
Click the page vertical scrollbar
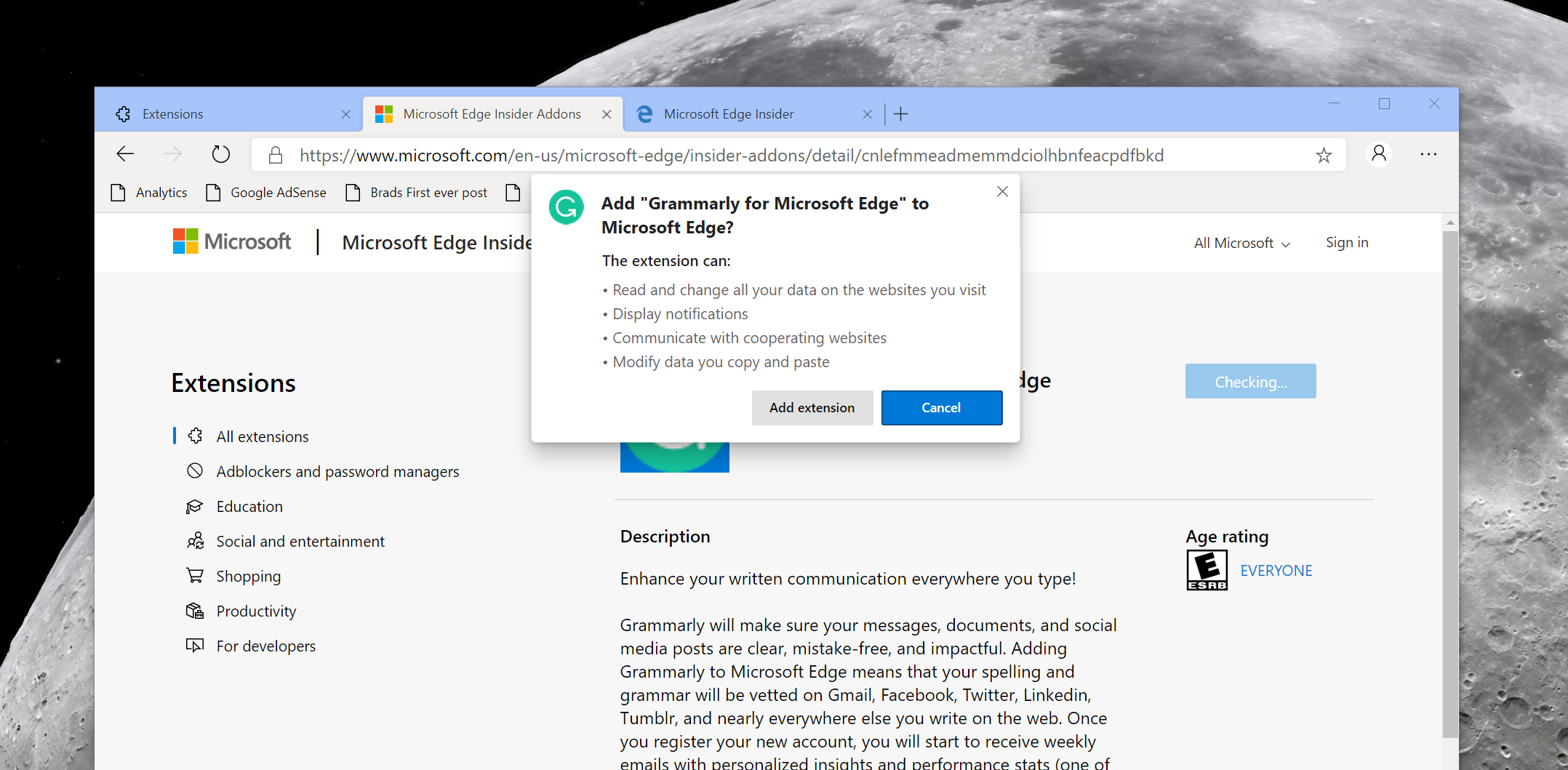1449,480
